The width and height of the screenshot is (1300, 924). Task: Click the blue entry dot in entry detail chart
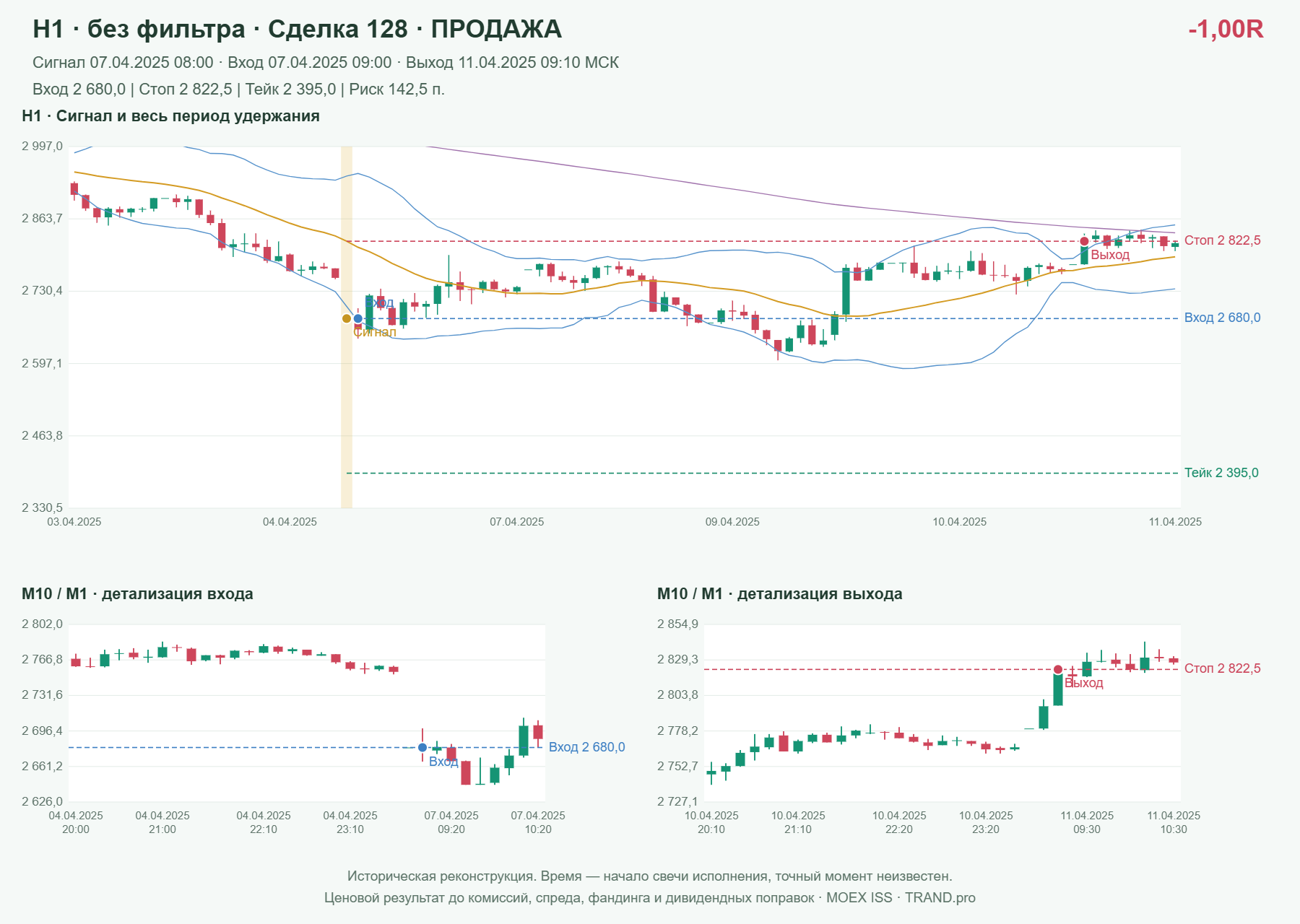pos(422,747)
